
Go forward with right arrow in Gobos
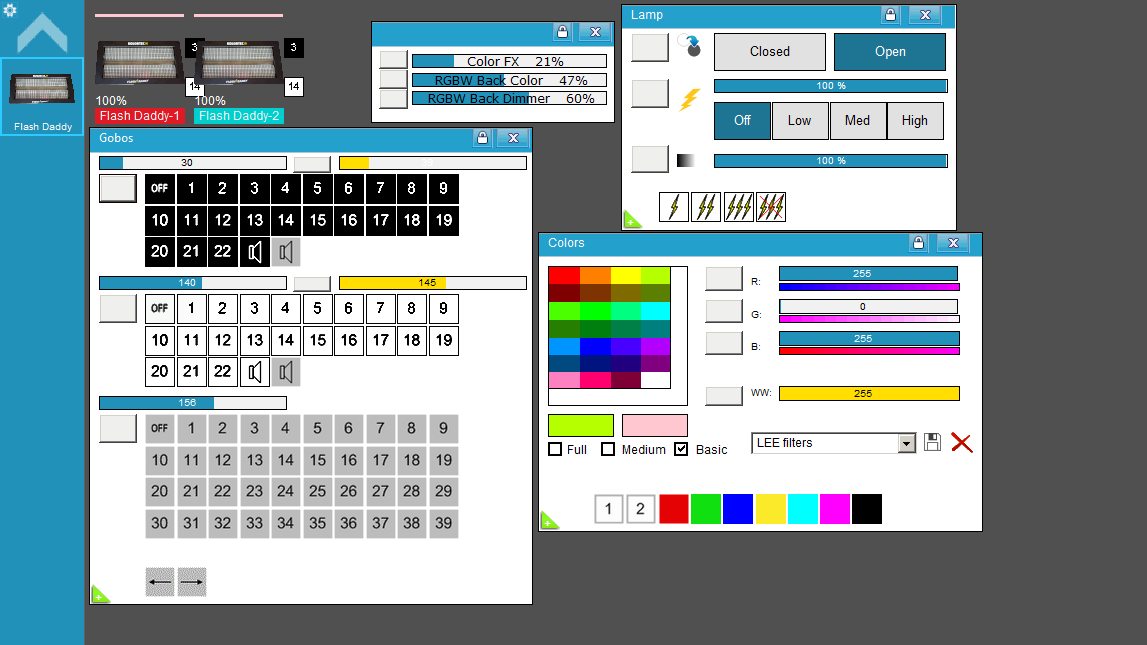[192, 582]
